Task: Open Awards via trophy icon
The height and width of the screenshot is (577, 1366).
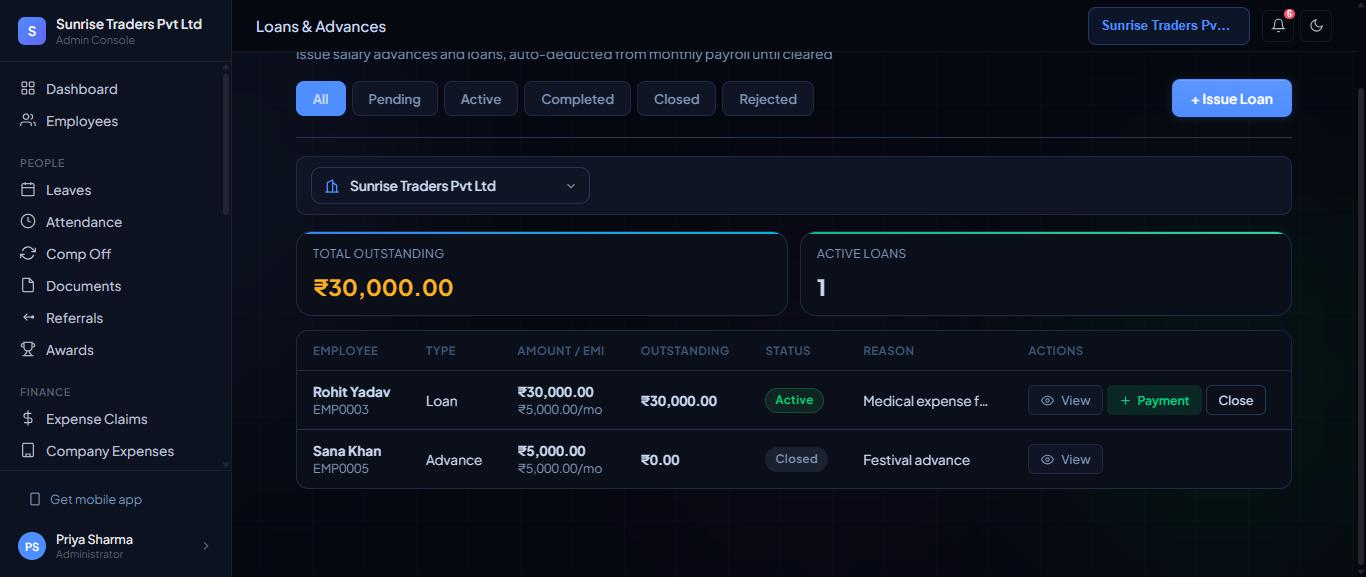Action: tap(28, 350)
